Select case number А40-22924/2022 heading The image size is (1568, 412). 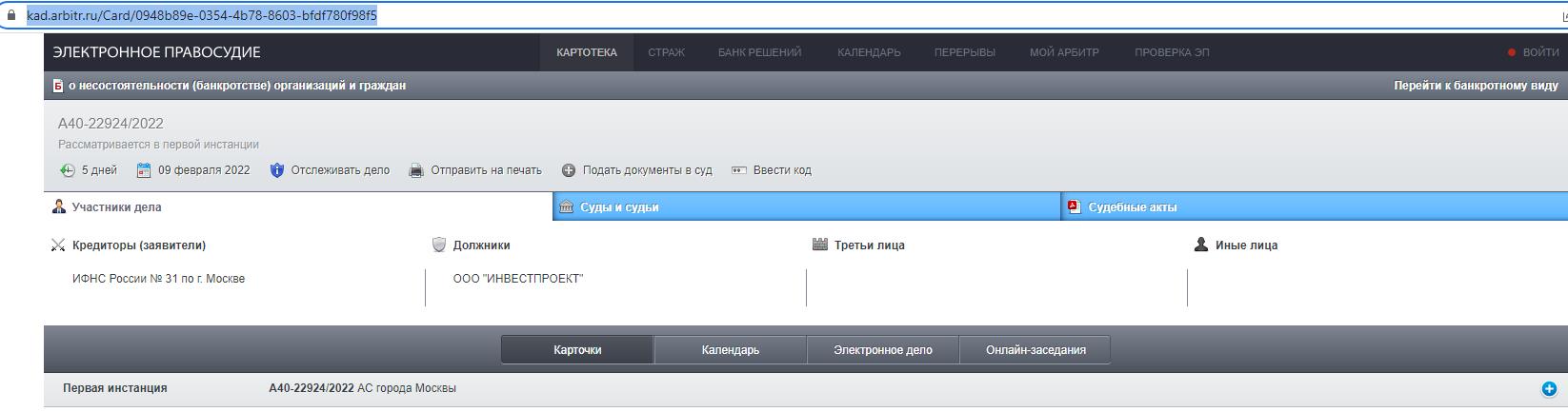[111, 124]
